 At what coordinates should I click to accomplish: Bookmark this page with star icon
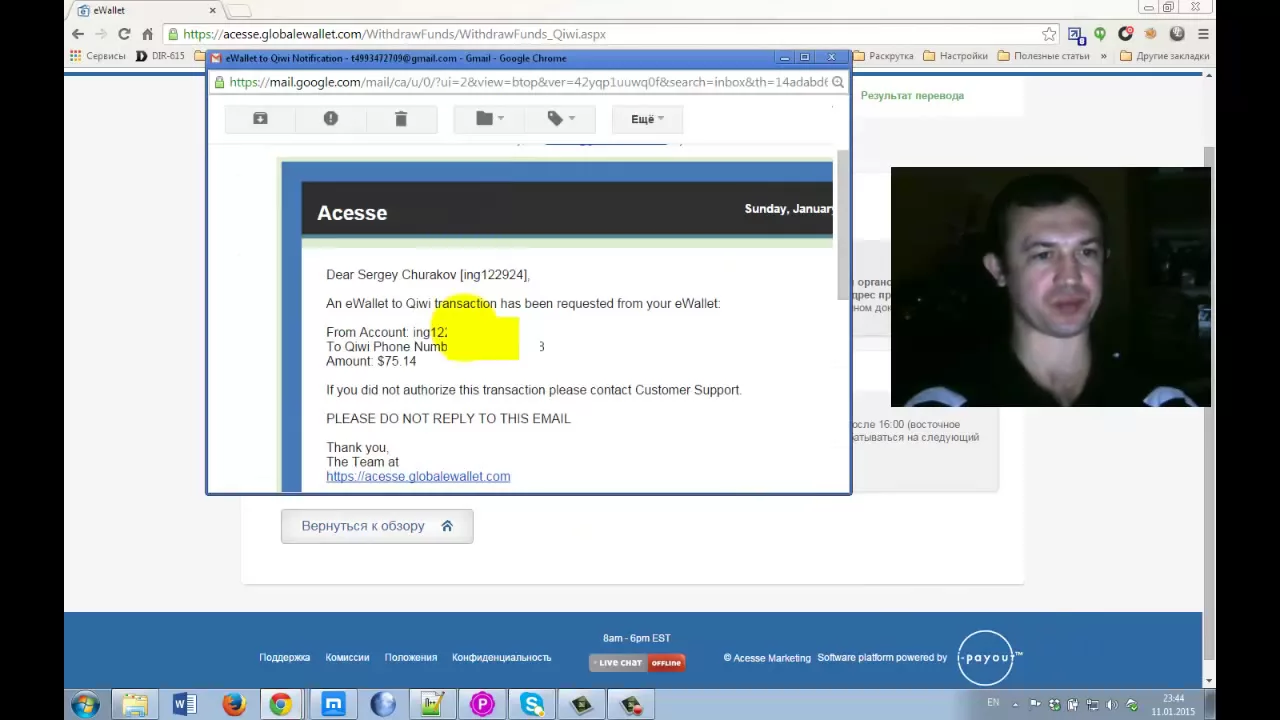pos(1048,34)
